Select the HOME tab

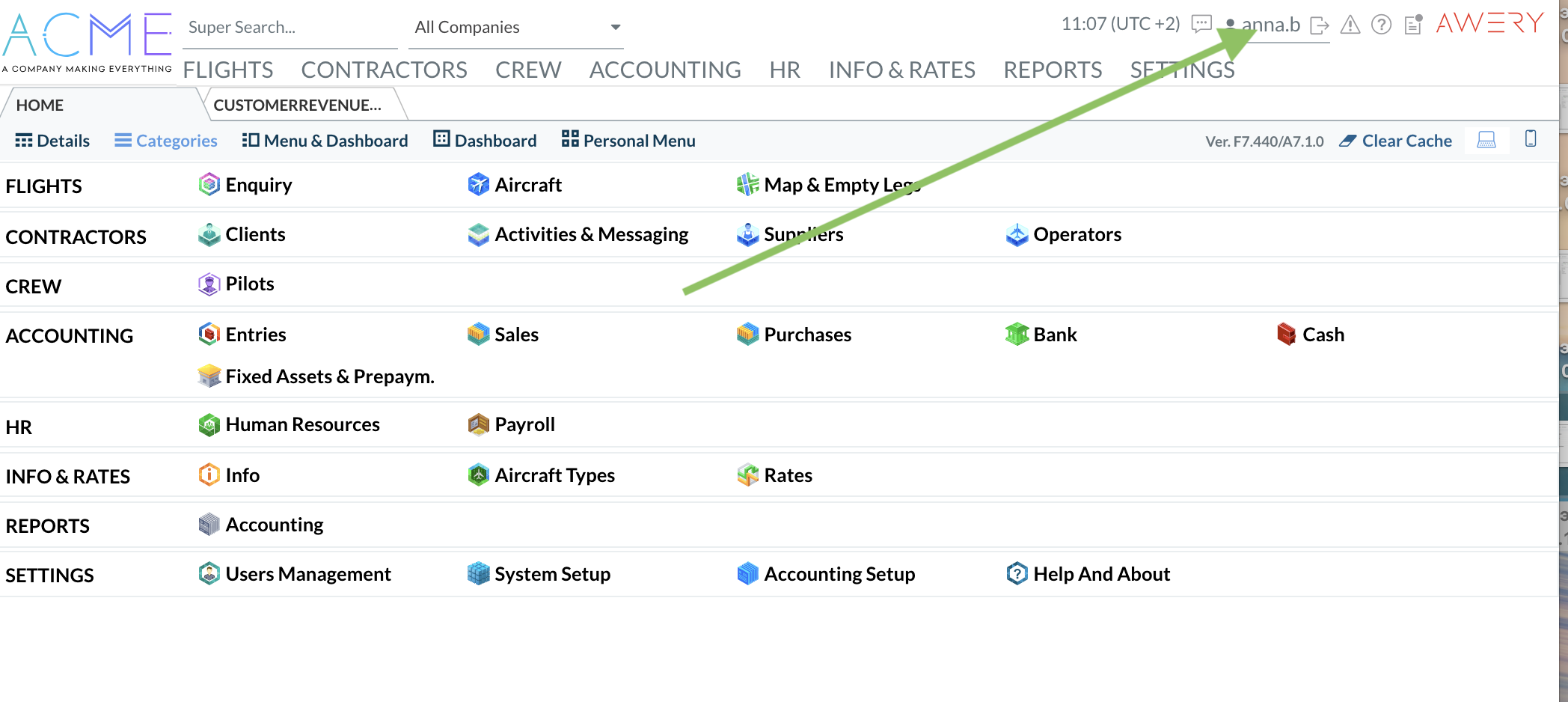(x=40, y=106)
